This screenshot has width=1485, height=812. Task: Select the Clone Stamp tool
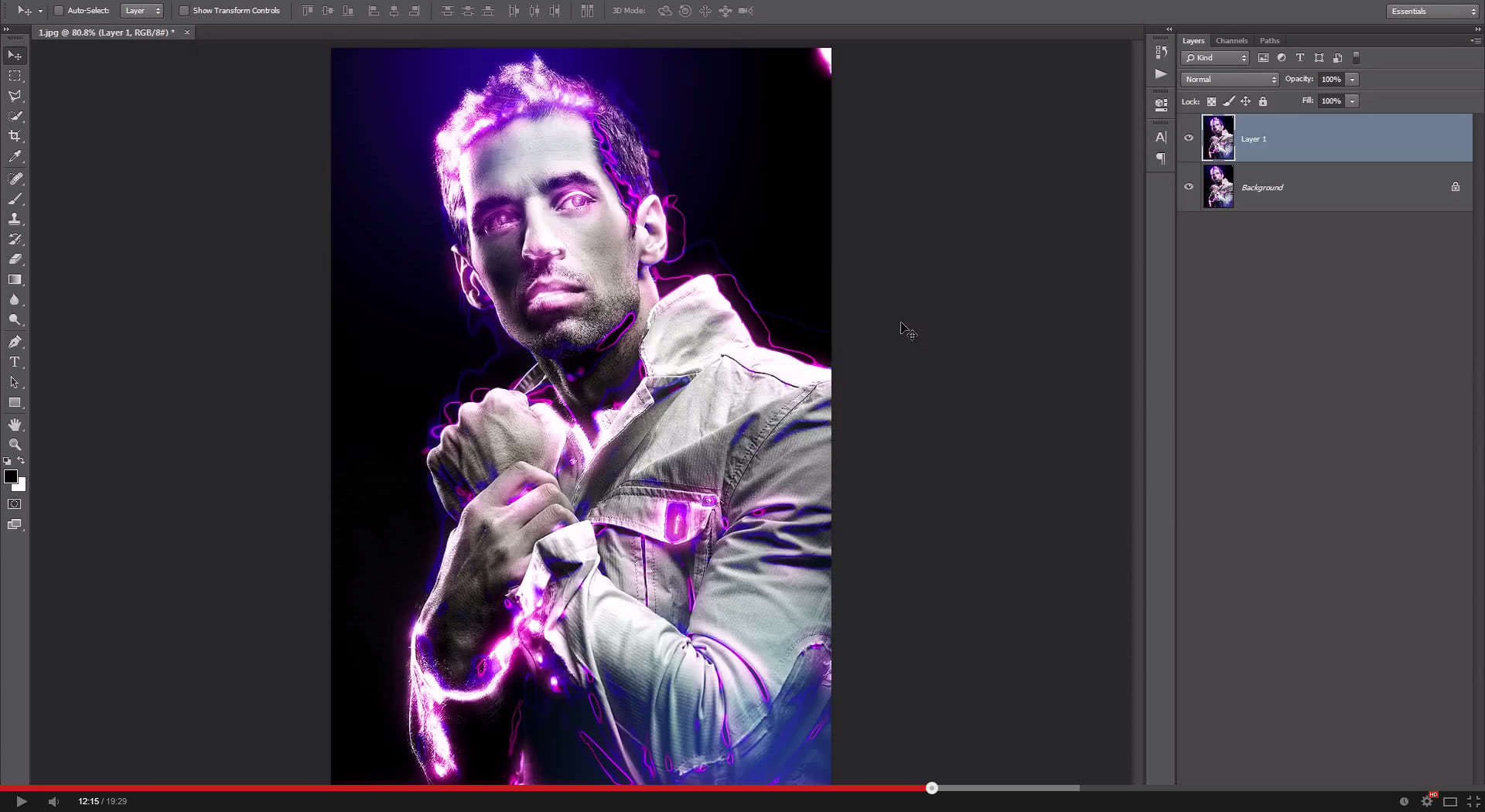coord(15,219)
